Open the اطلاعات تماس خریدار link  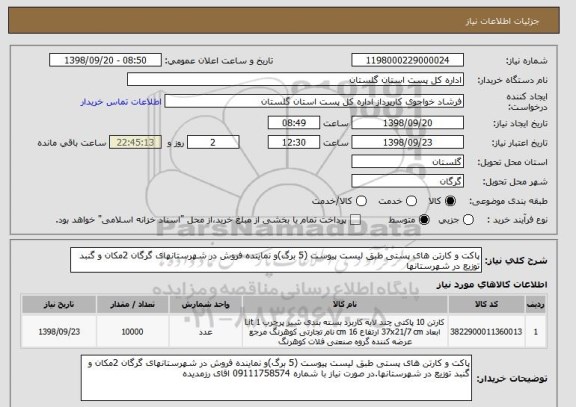pyautogui.click(x=121, y=102)
